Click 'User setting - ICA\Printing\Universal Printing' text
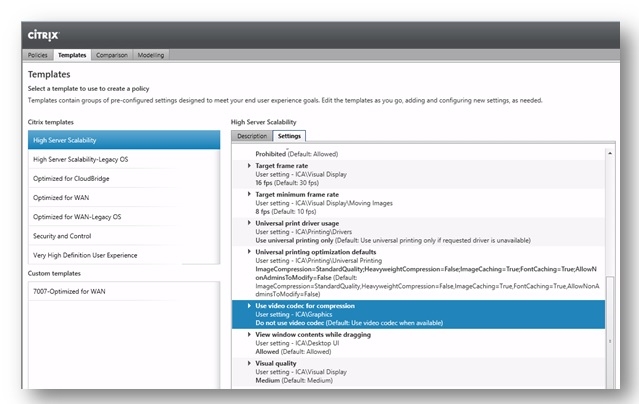This screenshot has width=639, height=404. [x=318, y=261]
